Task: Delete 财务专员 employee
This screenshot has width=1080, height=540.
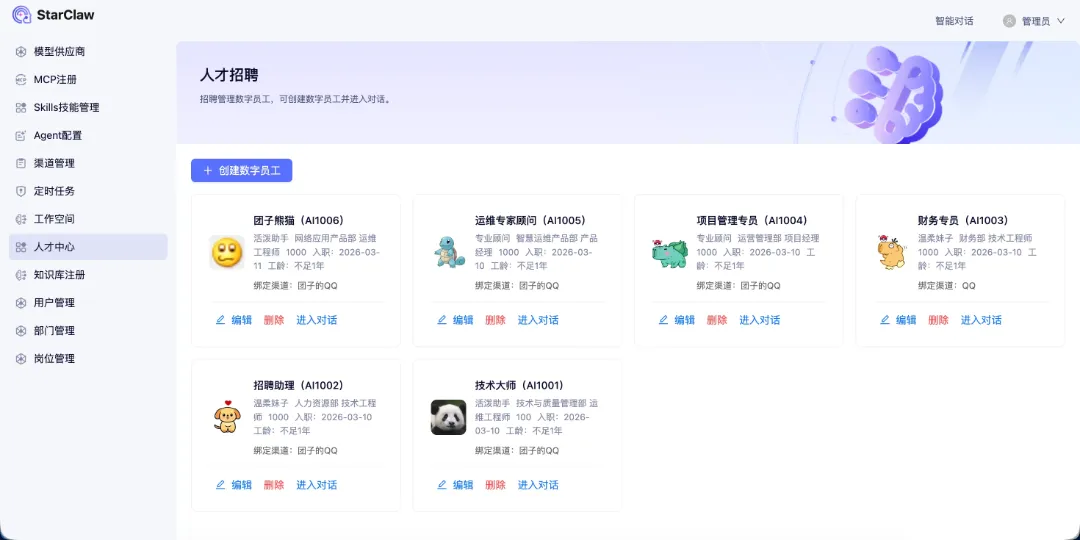Action: tap(938, 320)
